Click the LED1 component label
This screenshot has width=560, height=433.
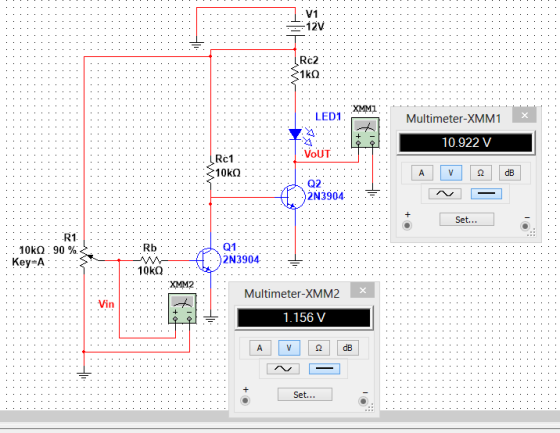[328, 116]
